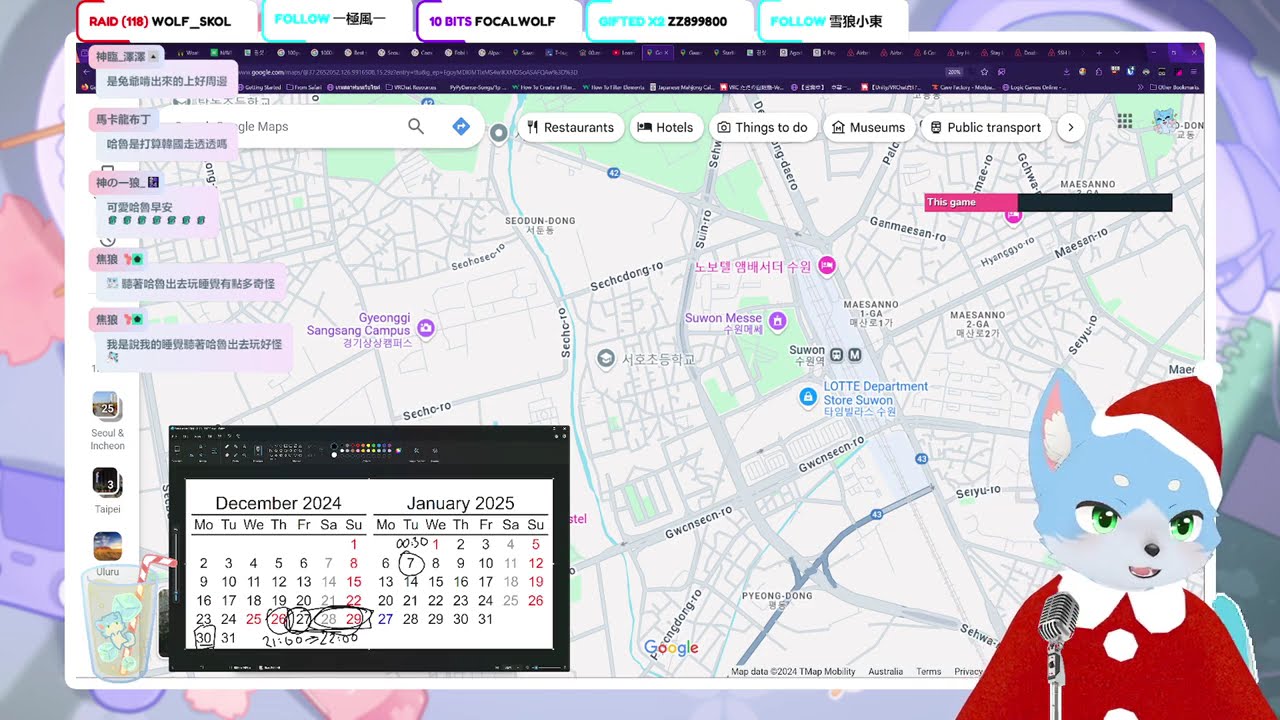The width and height of the screenshot is (1280, 720).
Task: Click the PYEONG-DONG district label
Action: (x=779, y=596)
